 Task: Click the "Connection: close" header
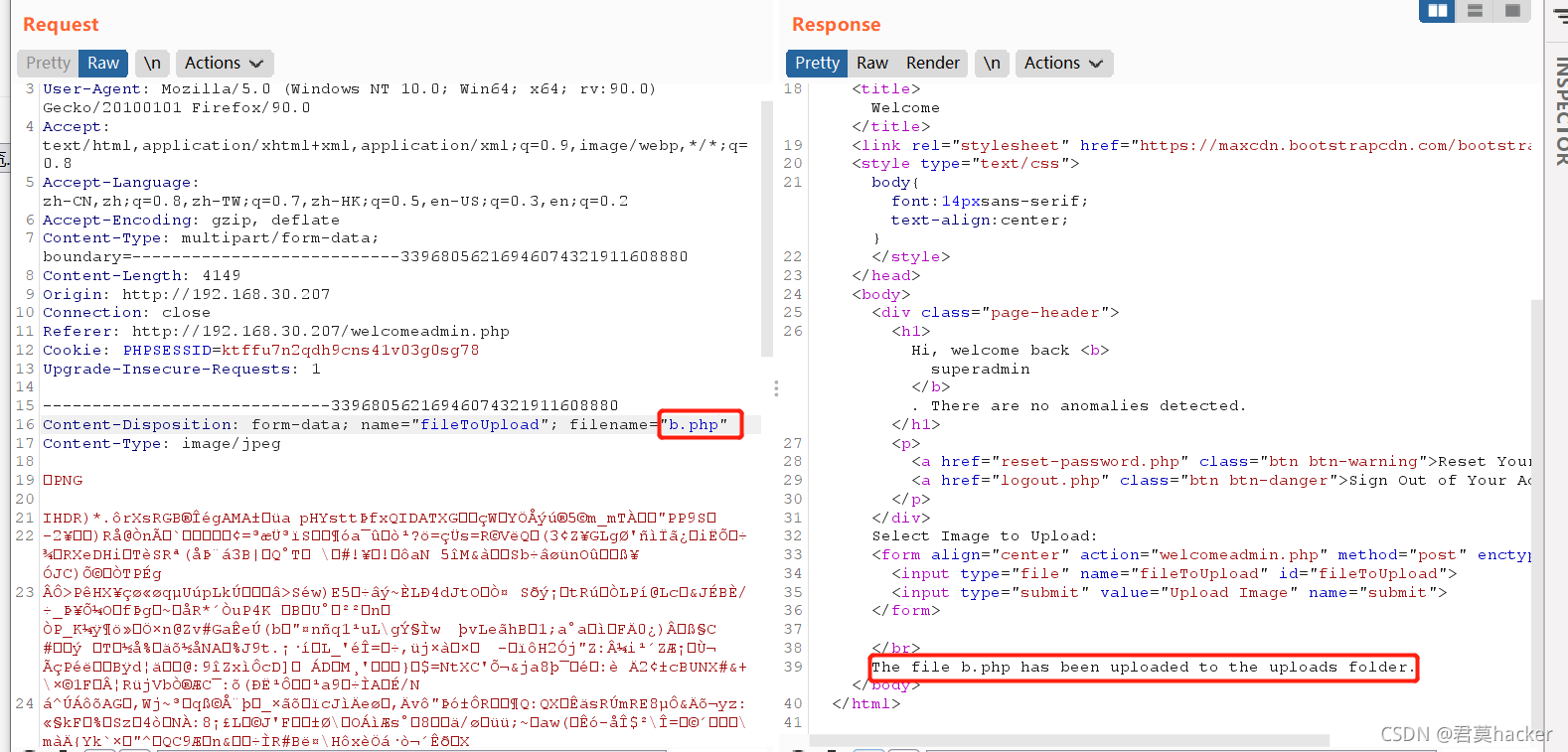click(126, 313)
